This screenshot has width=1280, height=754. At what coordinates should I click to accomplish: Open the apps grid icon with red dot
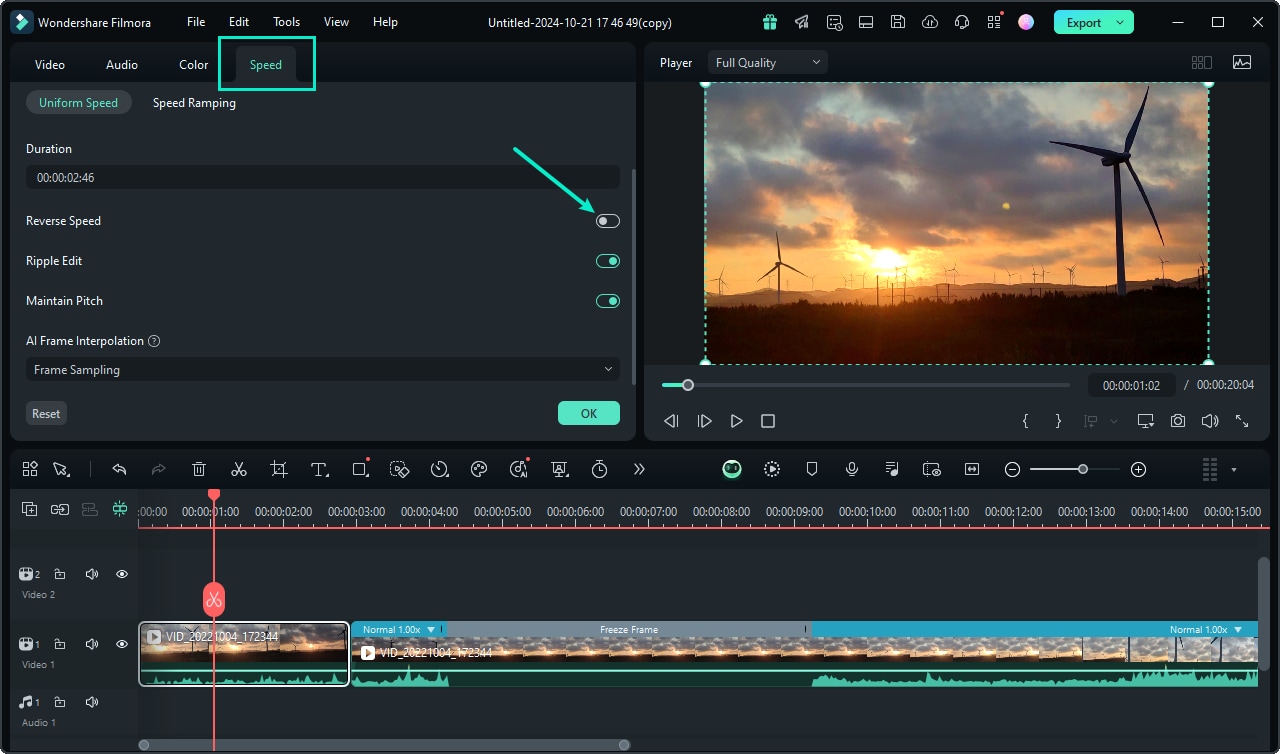tap(994, 22)
